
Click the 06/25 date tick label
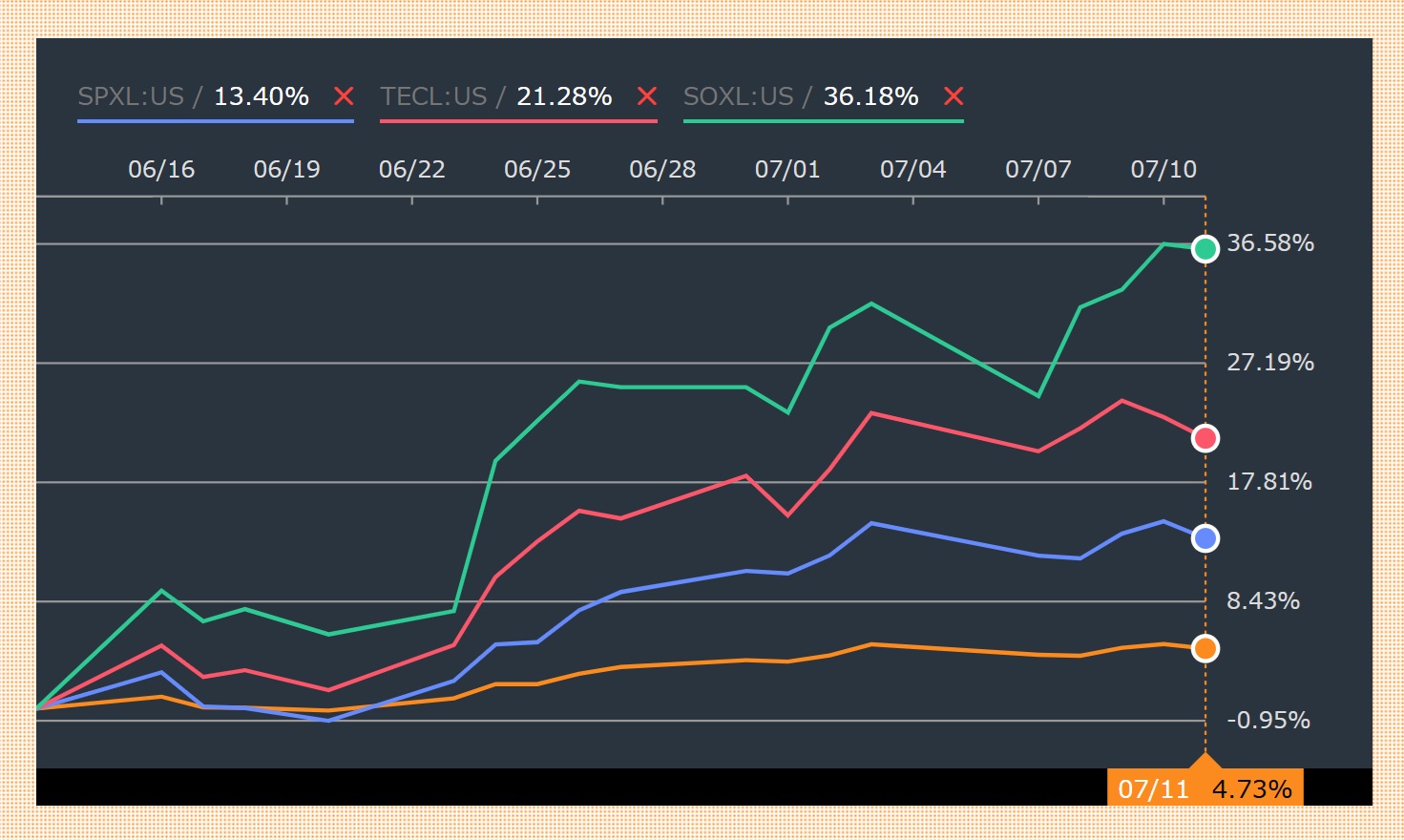[x=537, y=170]
